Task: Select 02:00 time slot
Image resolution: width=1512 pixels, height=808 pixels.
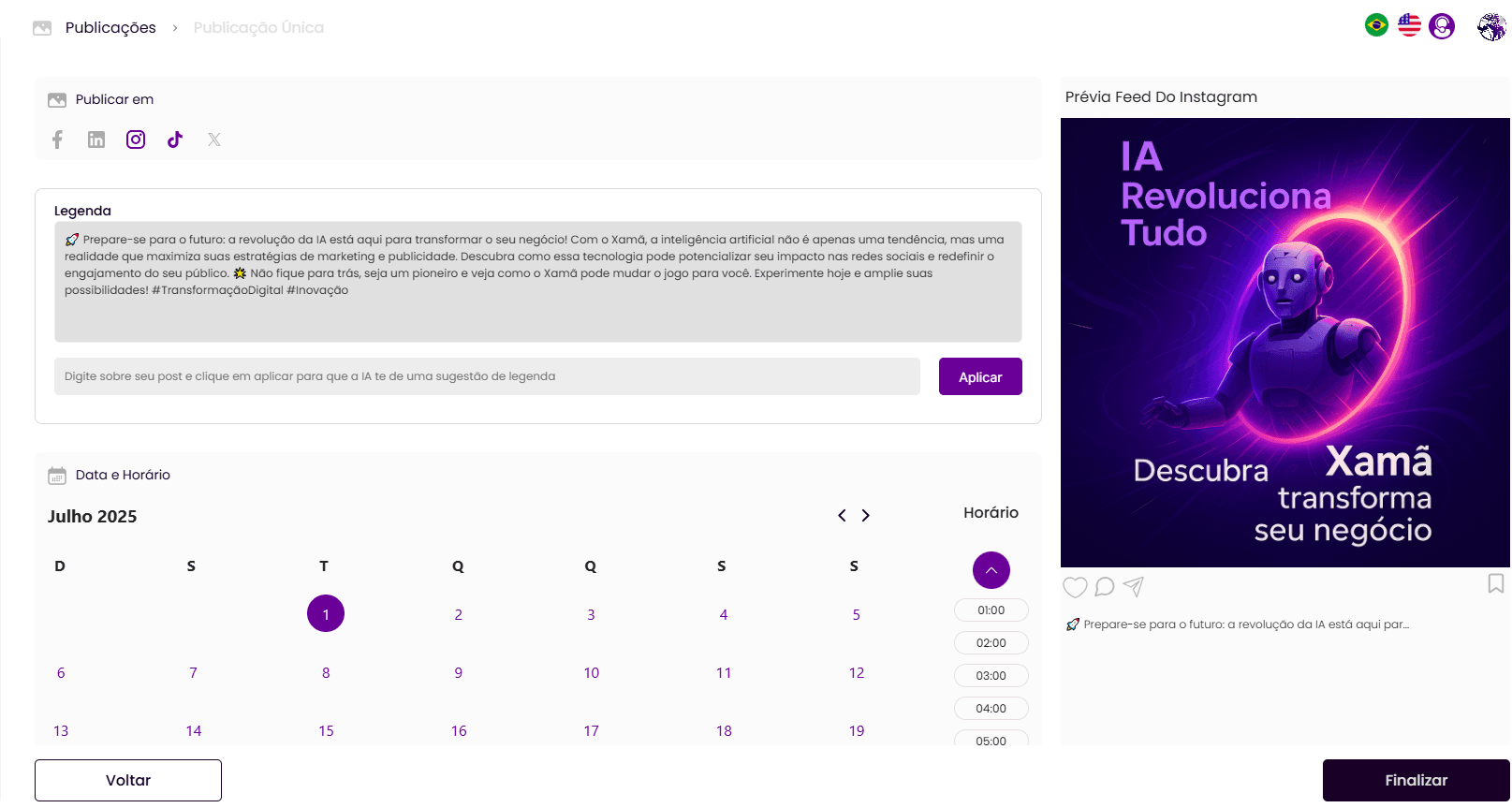Action: pos(991,643)
